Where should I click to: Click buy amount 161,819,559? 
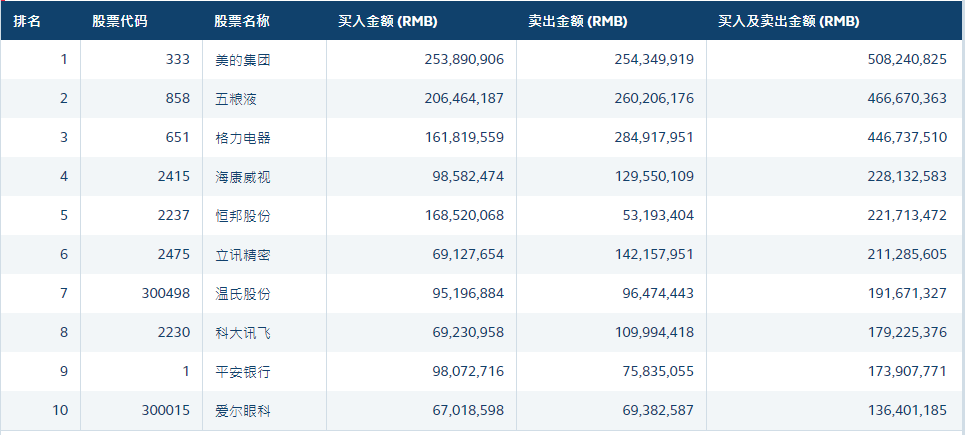click(464, 137)
